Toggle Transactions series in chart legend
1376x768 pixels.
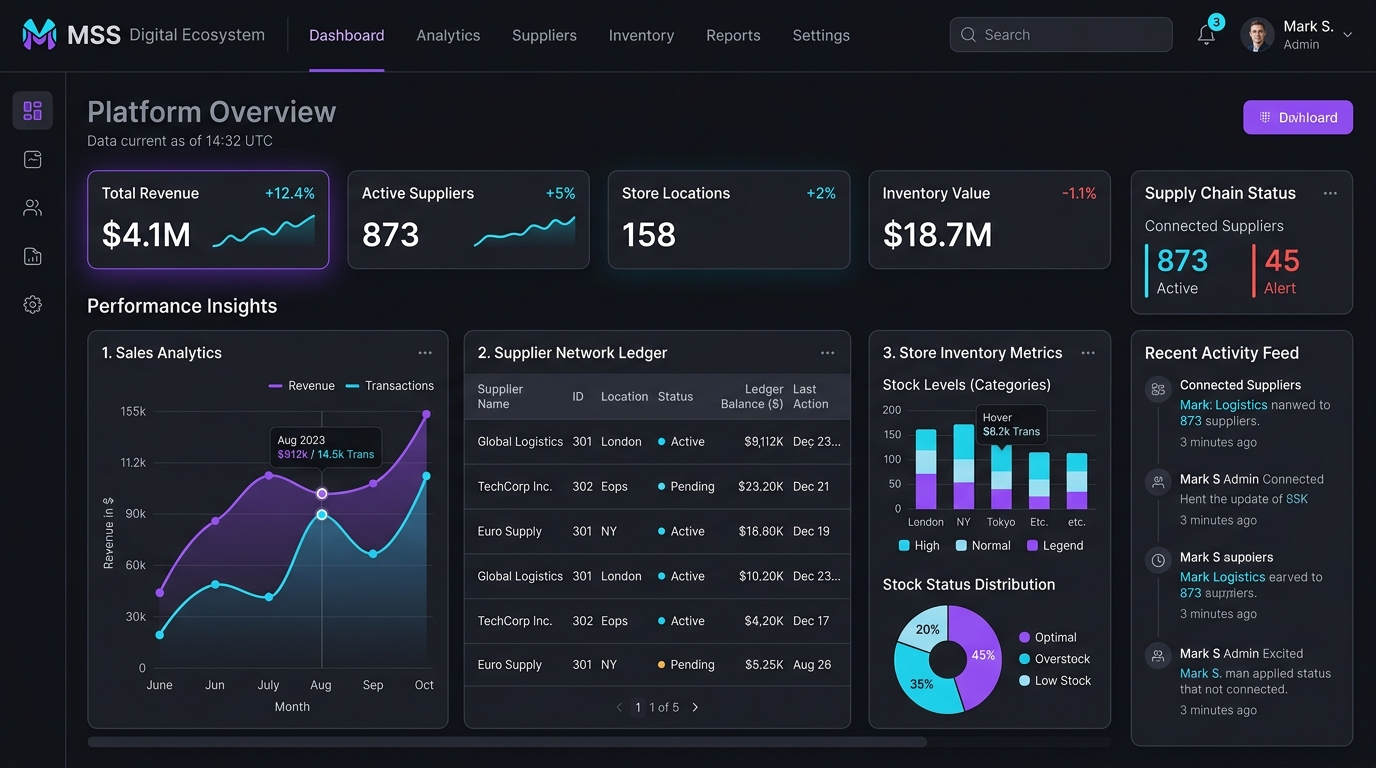(390, 386)
